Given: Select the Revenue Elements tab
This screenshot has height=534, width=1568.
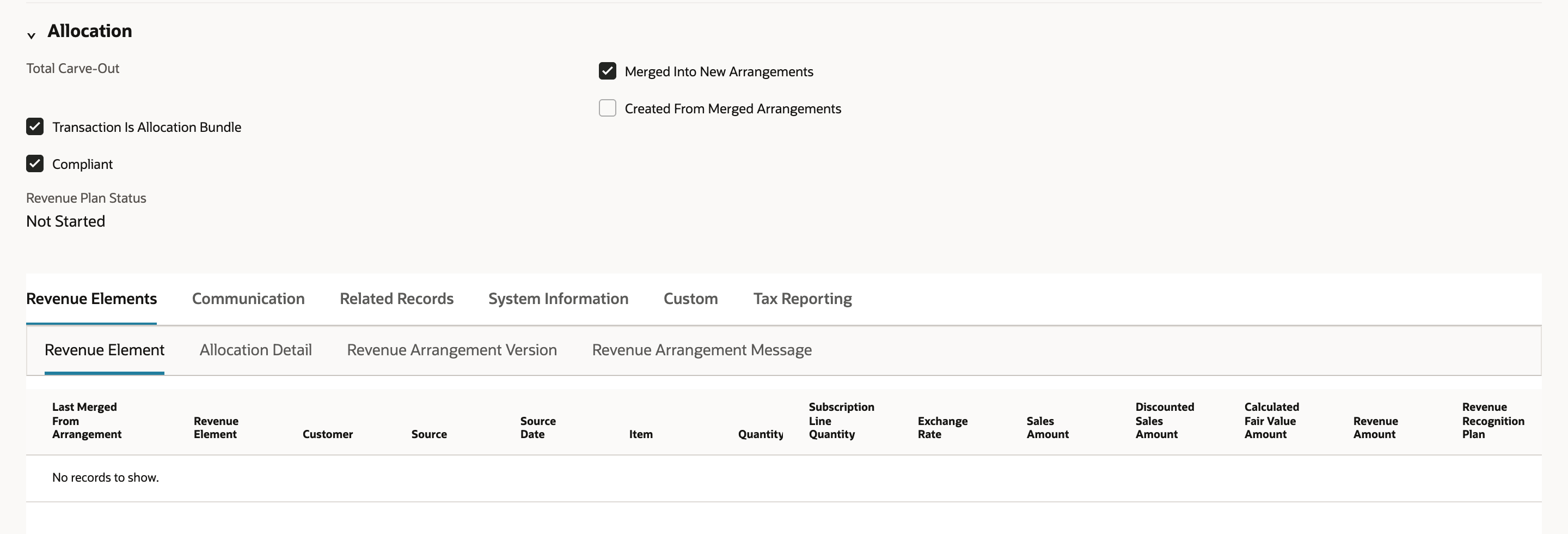Looking at the screenshot, I should [91, 299].
